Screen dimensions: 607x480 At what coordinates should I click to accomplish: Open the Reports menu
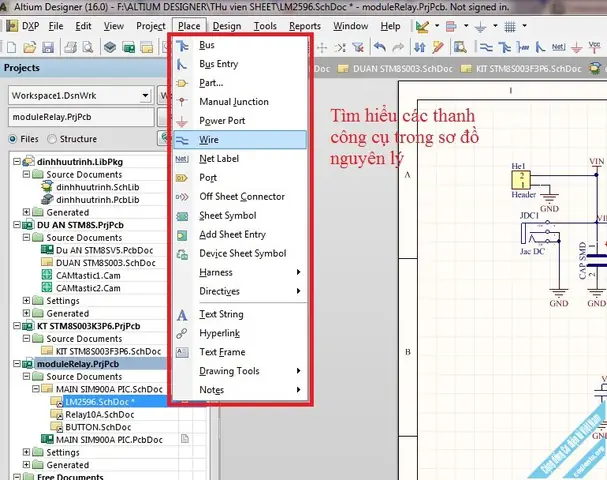(305, 26)
